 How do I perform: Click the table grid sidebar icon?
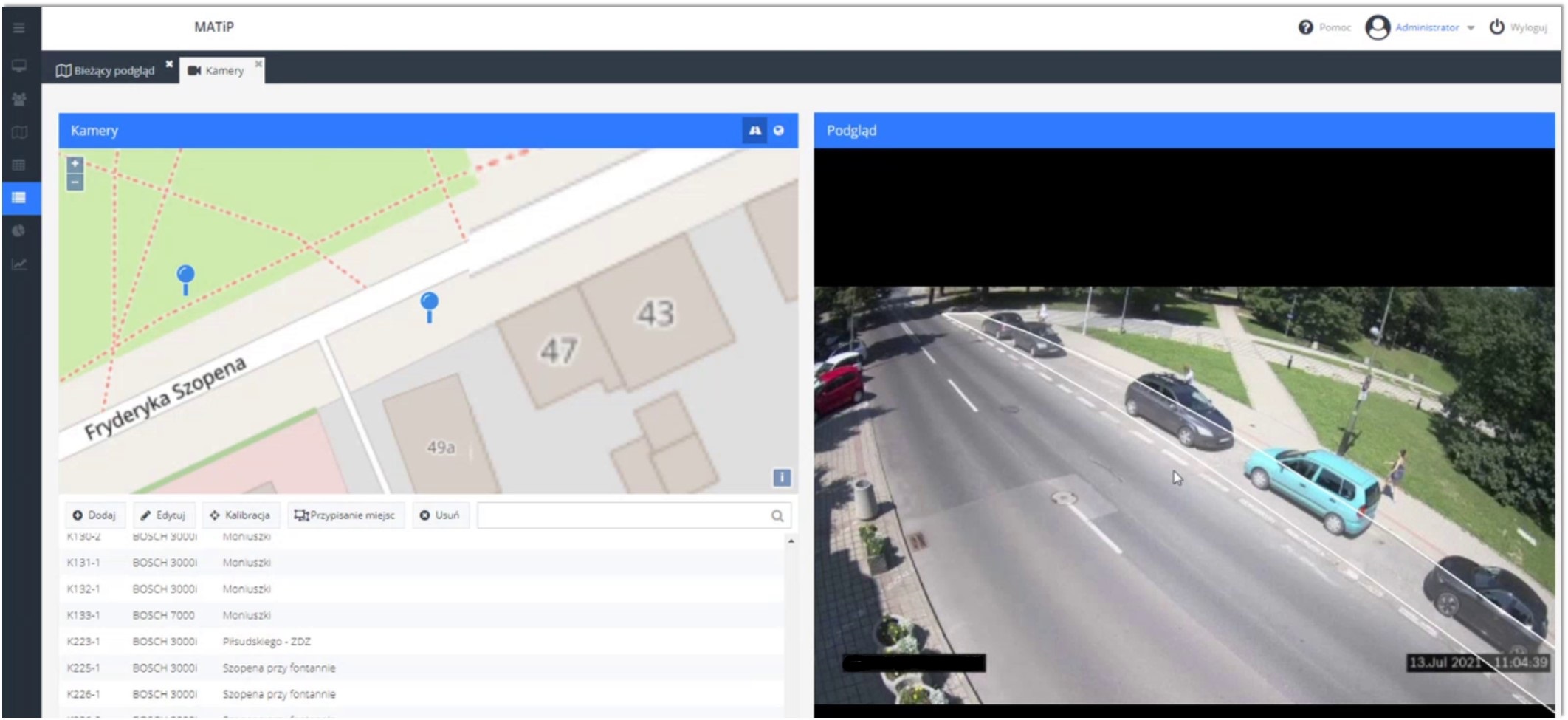[x=19, y=165]
